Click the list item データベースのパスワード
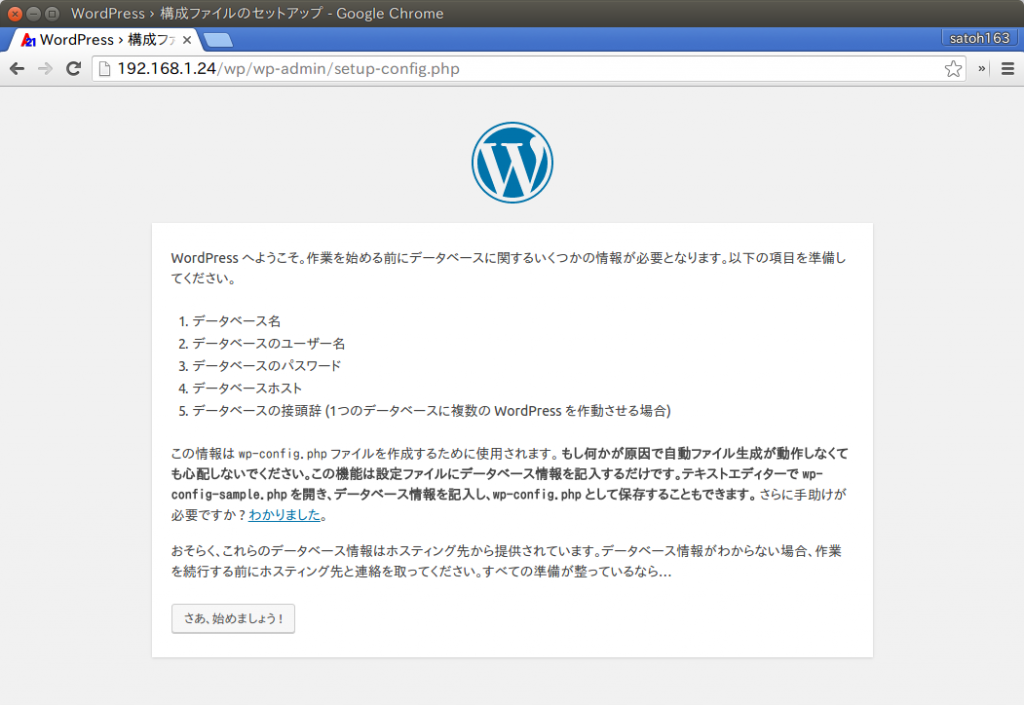1024x705 pixels. pyautogui.click(x=266, y=366)
